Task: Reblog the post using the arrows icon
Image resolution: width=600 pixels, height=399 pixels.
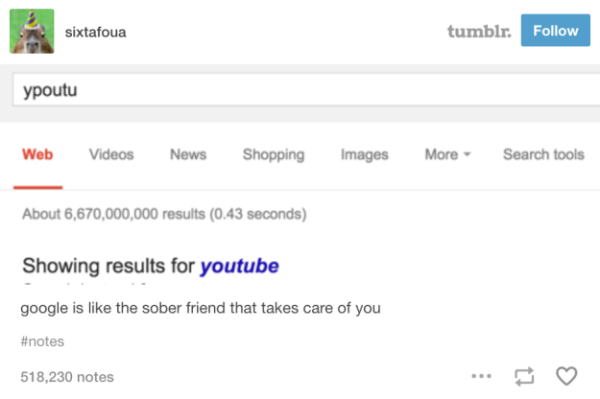Action: tap(524, 376)
